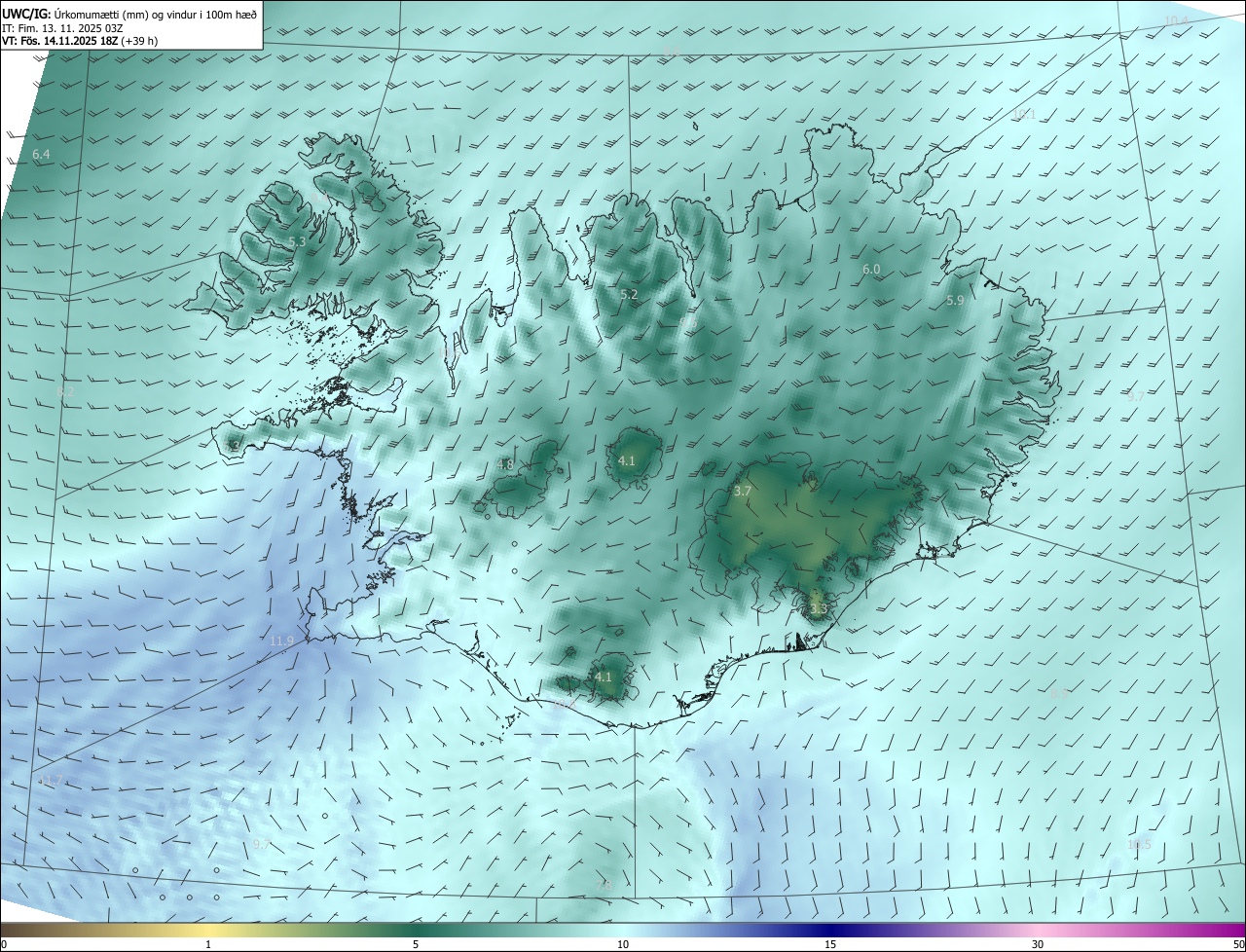Click the 10.4 value label at the map corner
This screenshot has width=1246, height=952.
click(1176, 21)
